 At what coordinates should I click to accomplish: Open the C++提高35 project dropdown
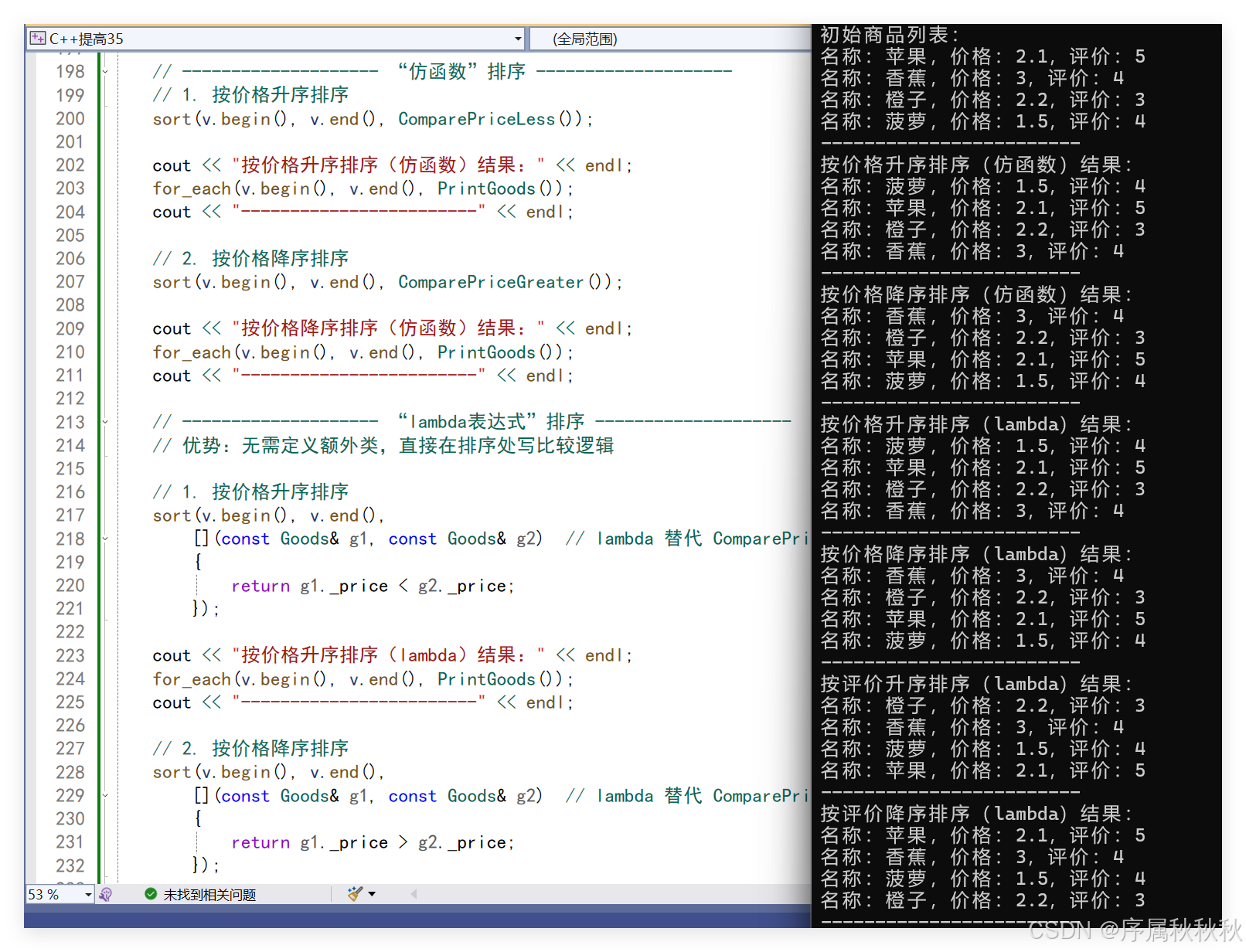(x=518, y=39)
